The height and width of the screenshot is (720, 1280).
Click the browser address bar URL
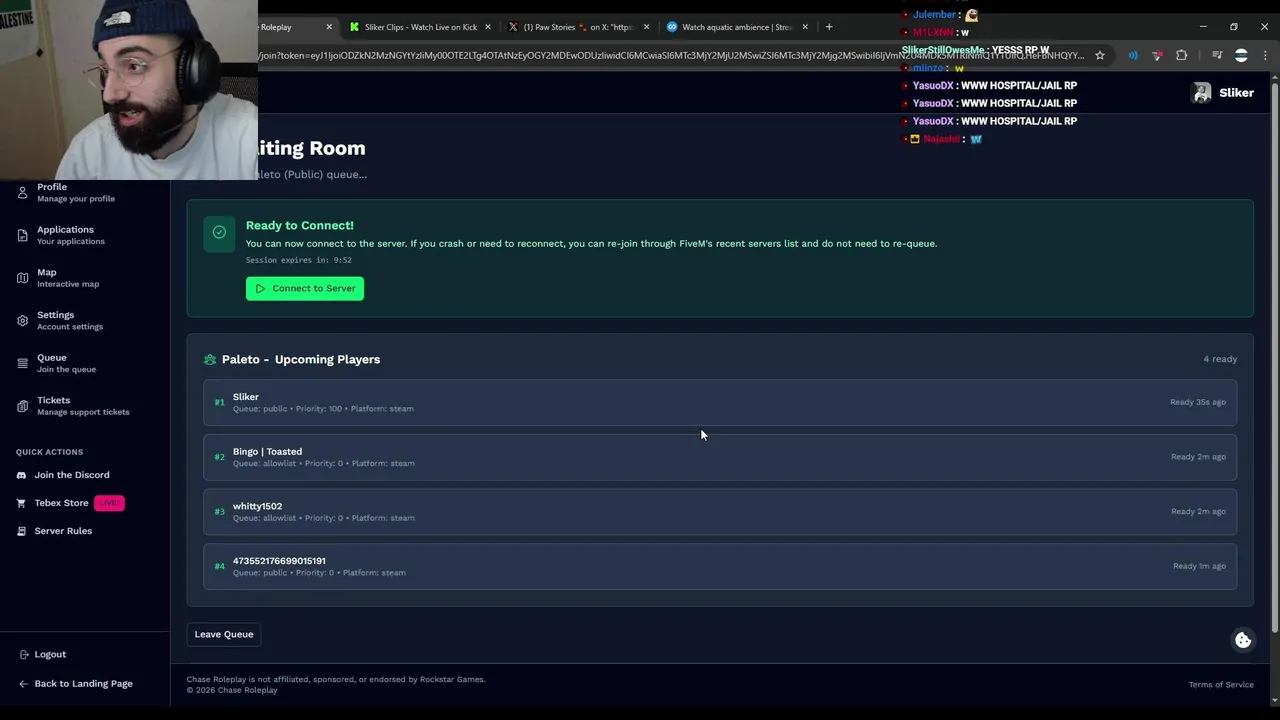coord(670,56)
